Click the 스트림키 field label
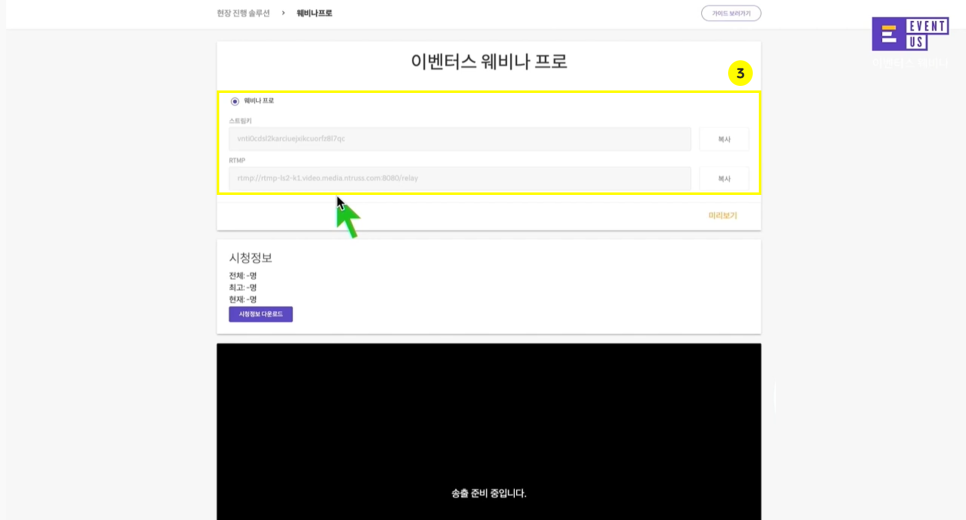966x520 pixels. pos(240,121)
